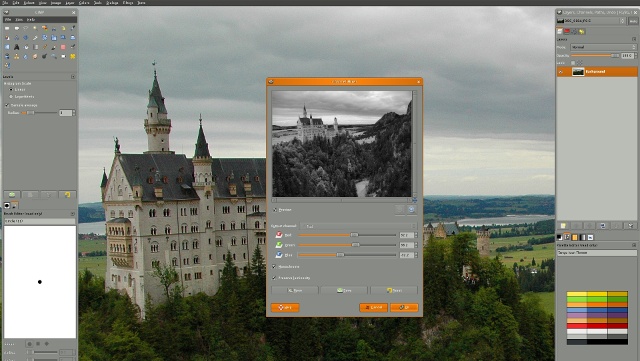Toggle the Preserve luminosity checkbox
640x361 pixels.
coord(274,278)
